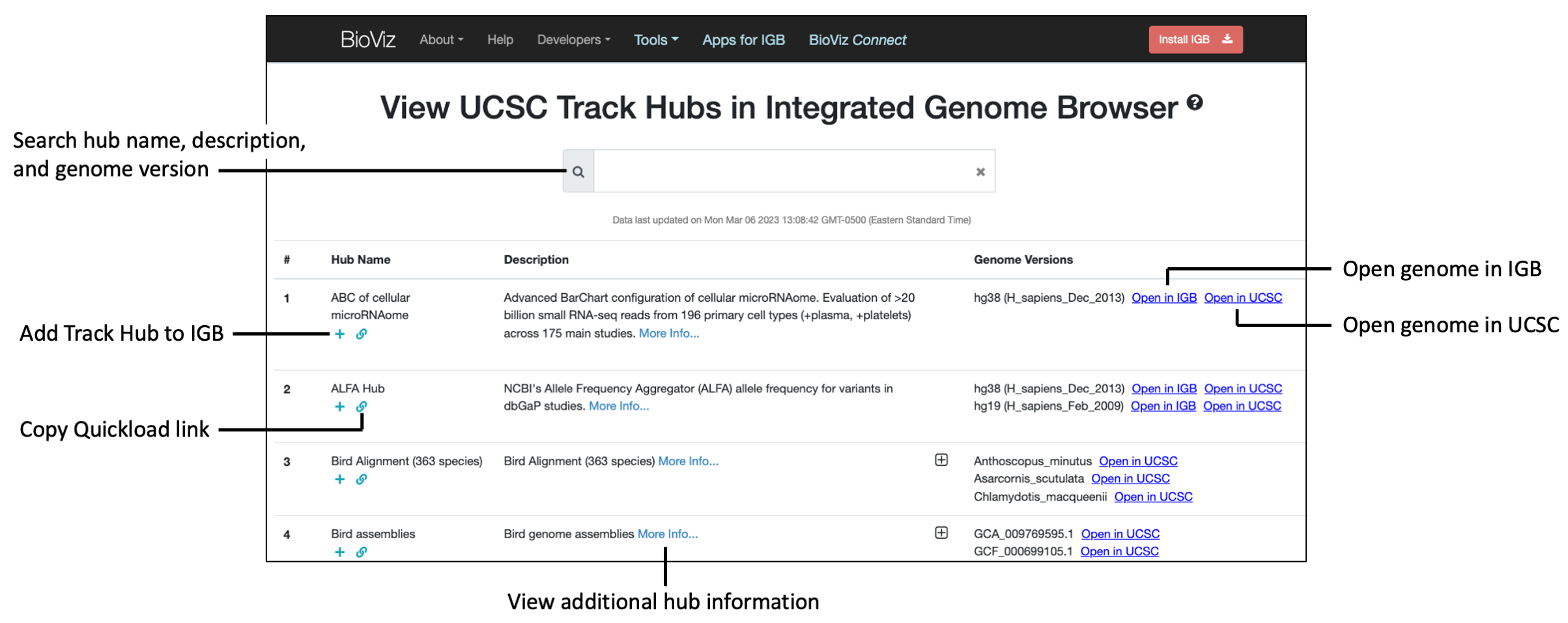Open the Developers dropdown menu
This screenshot has width=1568, height=623.
[x=573, y=40]
